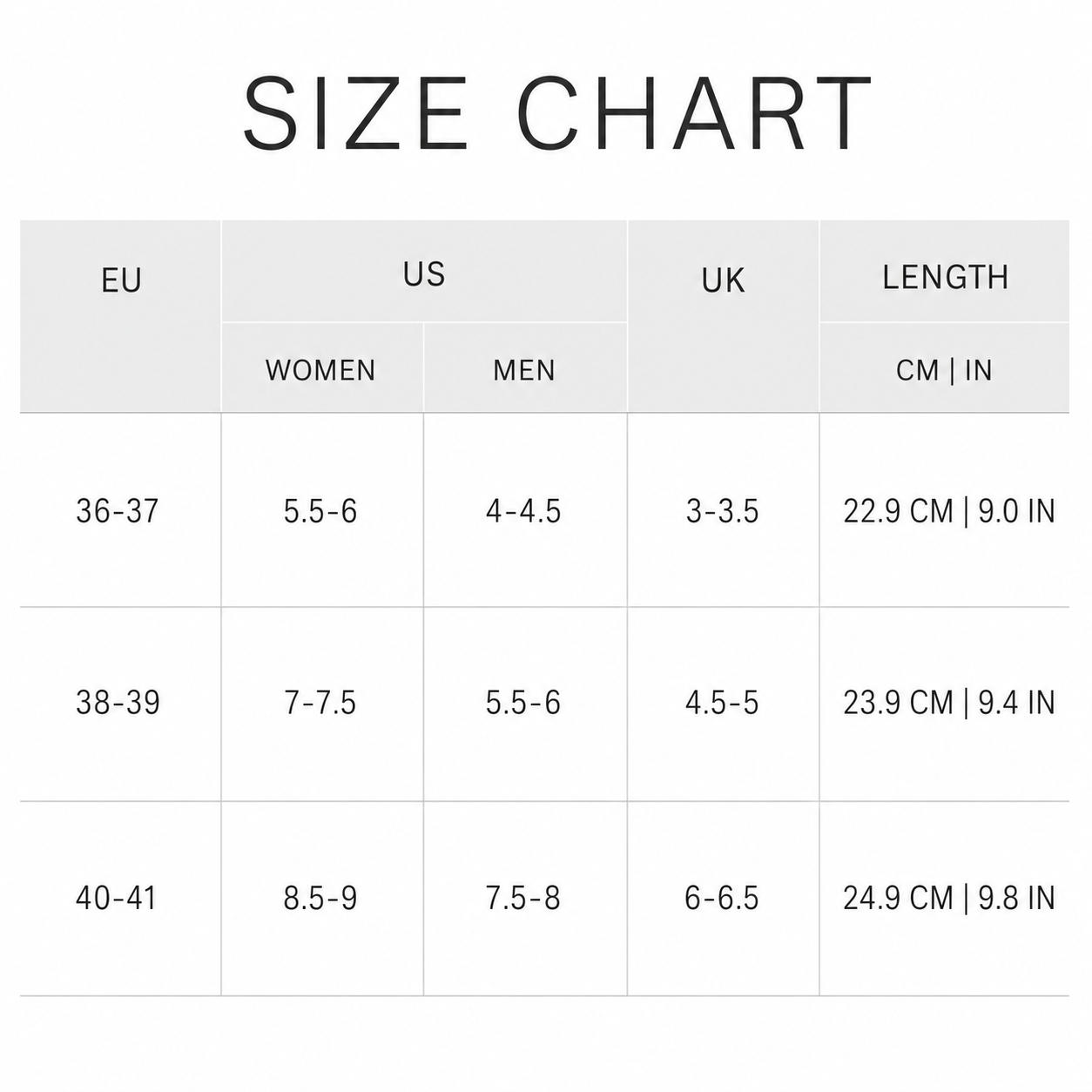Viewport: 1092px width, 1092px height.
Task: Click the SIZE CHART title
Action: point(557,113)
